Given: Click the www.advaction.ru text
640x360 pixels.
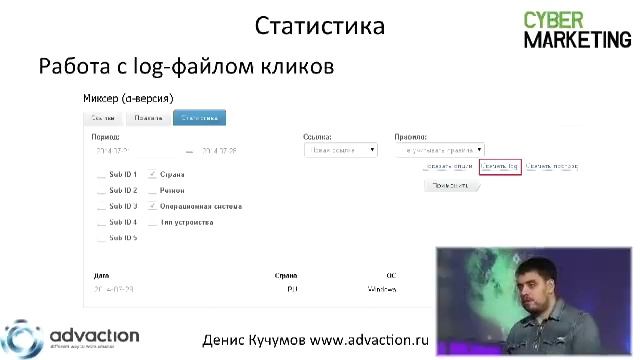Looking at the screenshot, I should [x=369, y=340].
